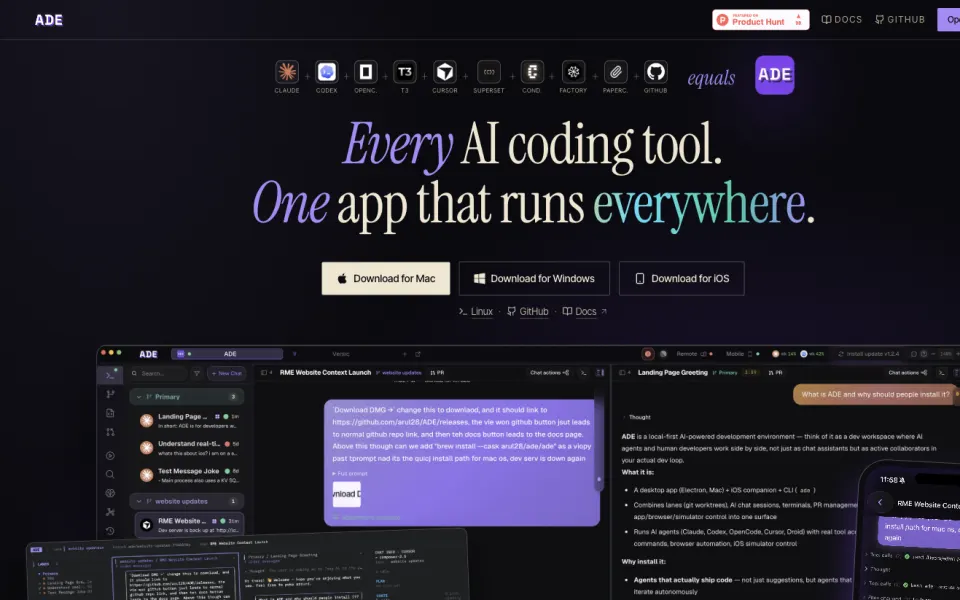The height and width of the screenshot is (600, 960).
Task: Click the GitHub octocat icon in tool row
Action: (x=656, y=72)
